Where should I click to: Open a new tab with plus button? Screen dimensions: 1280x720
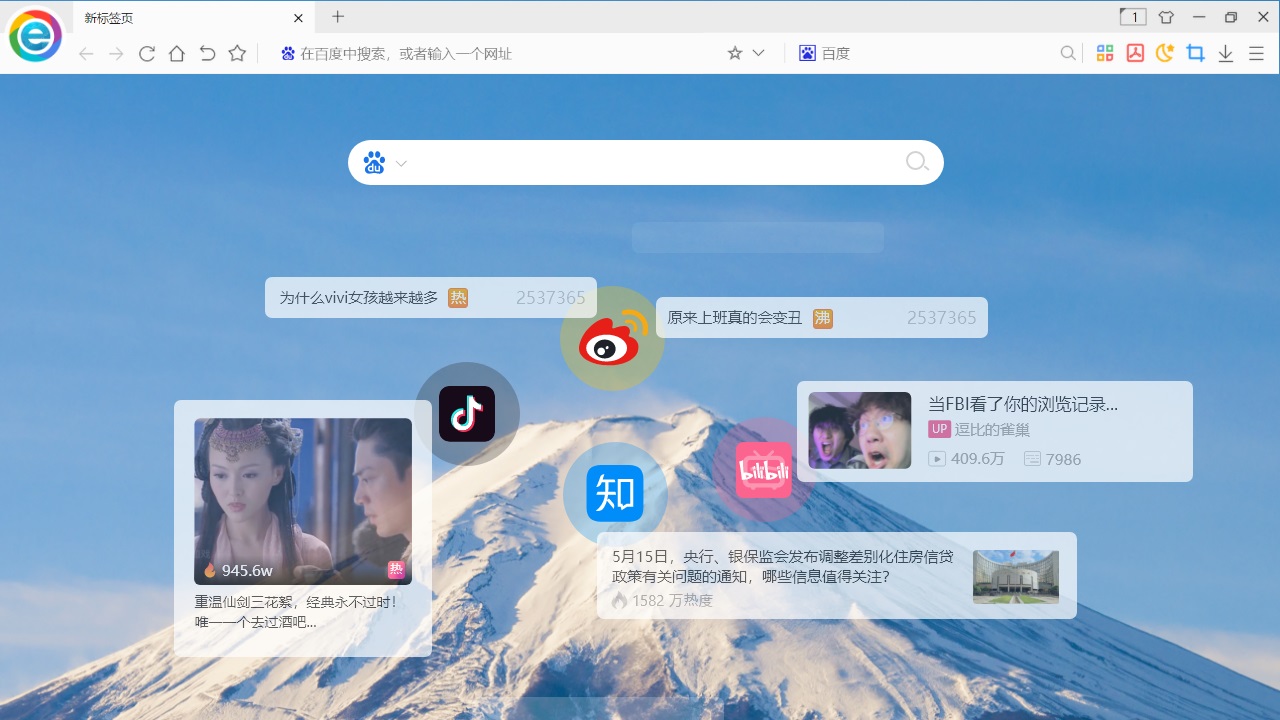click(338, 17)
